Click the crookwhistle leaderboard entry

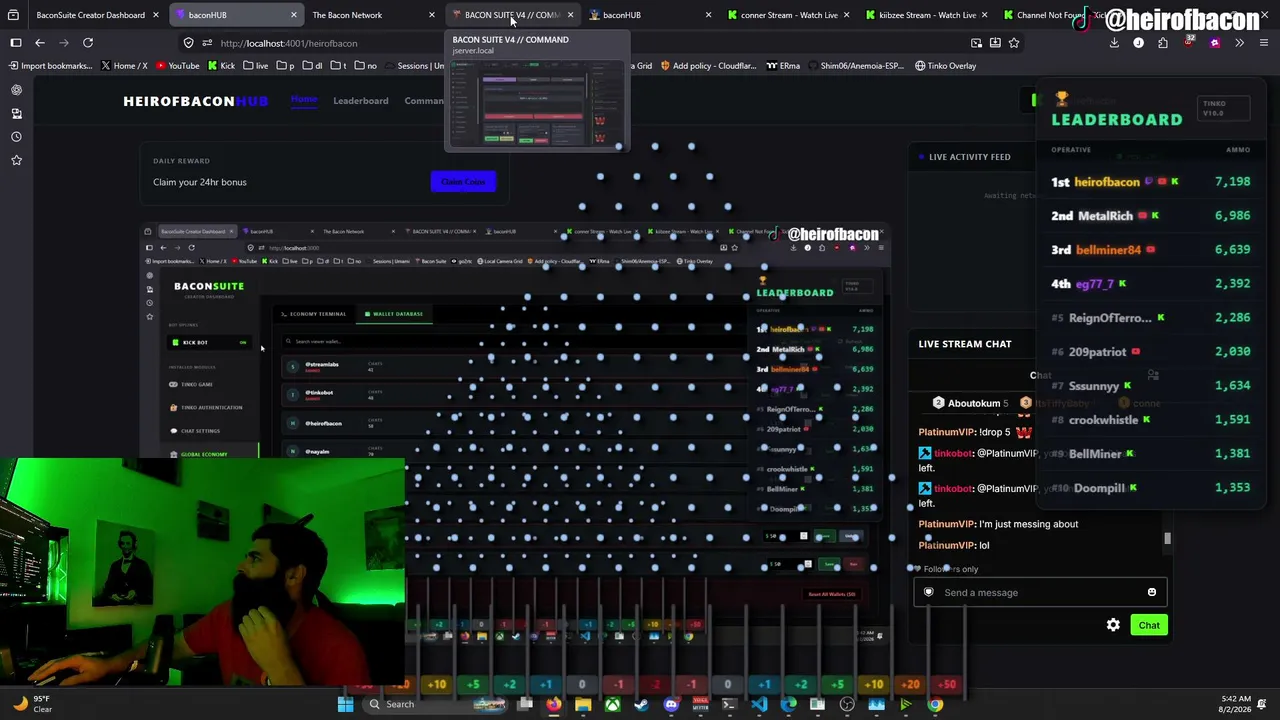click(x=1150, y=420)
